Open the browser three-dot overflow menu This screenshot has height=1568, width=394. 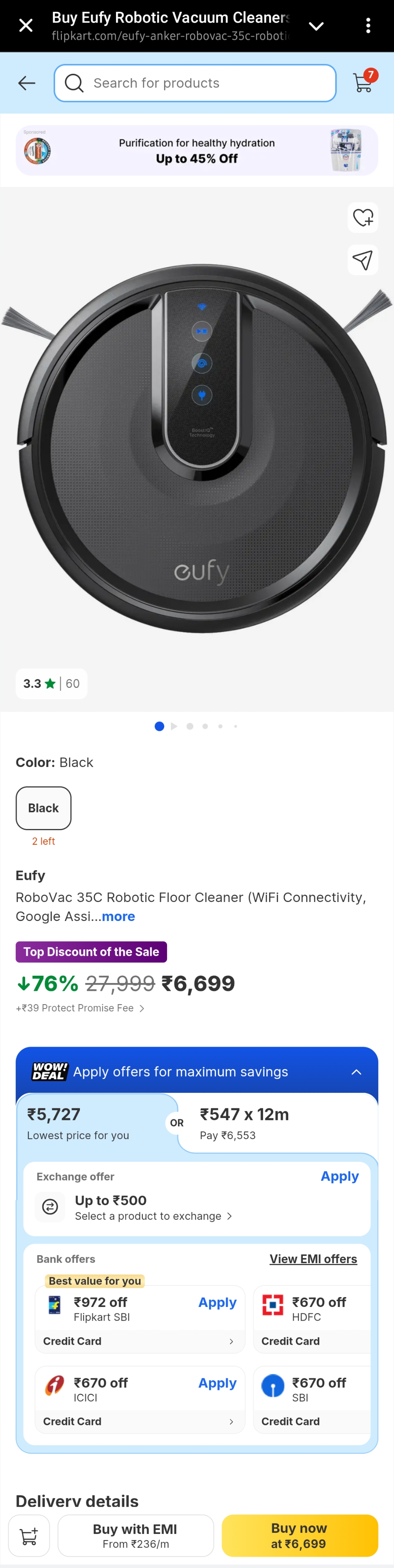(368, 26)
